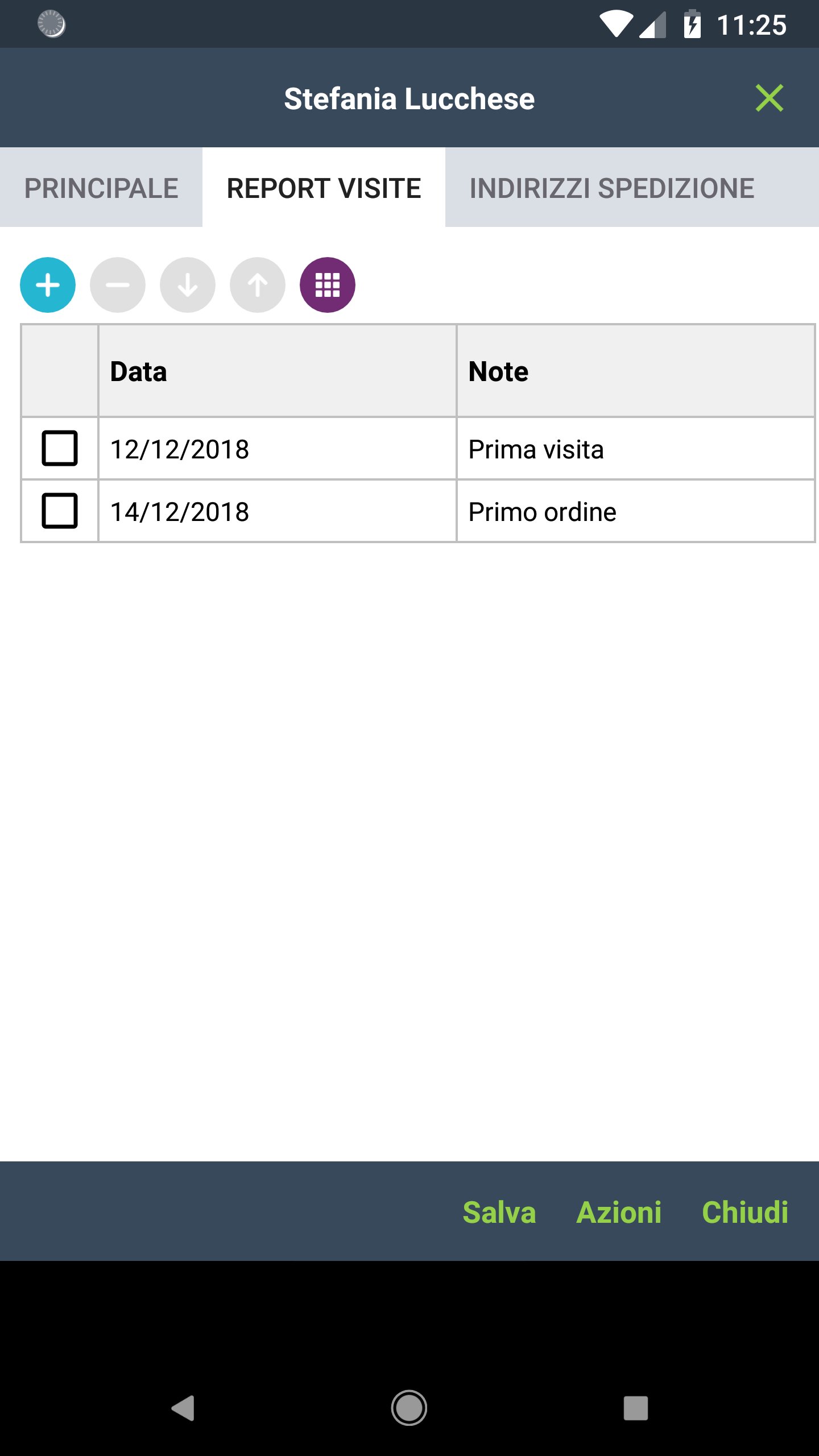
Task: Select the Prima visita note cell
Action: (635, 449)
